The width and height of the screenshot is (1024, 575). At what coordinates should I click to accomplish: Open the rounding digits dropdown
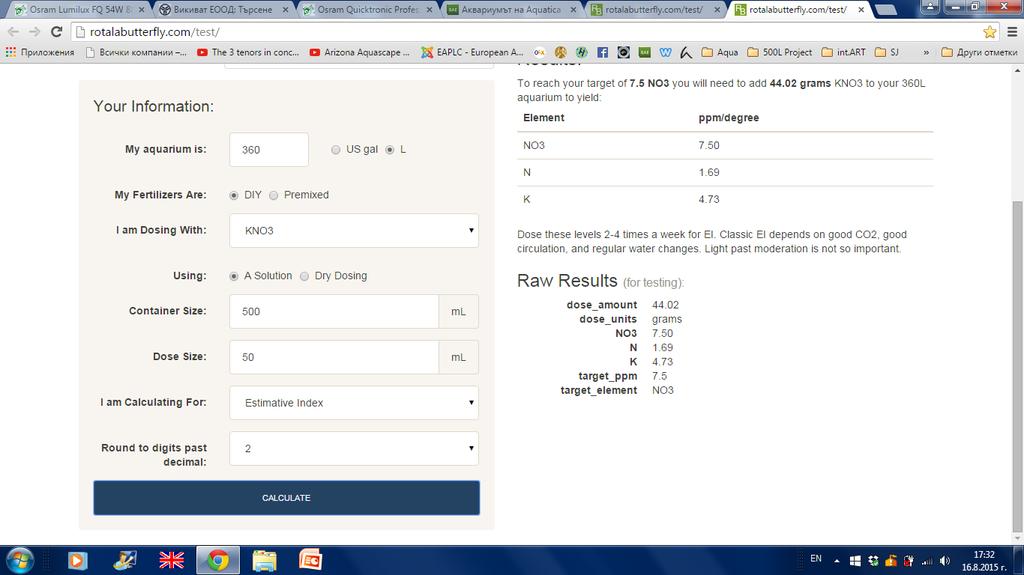(x=354, y=449)
